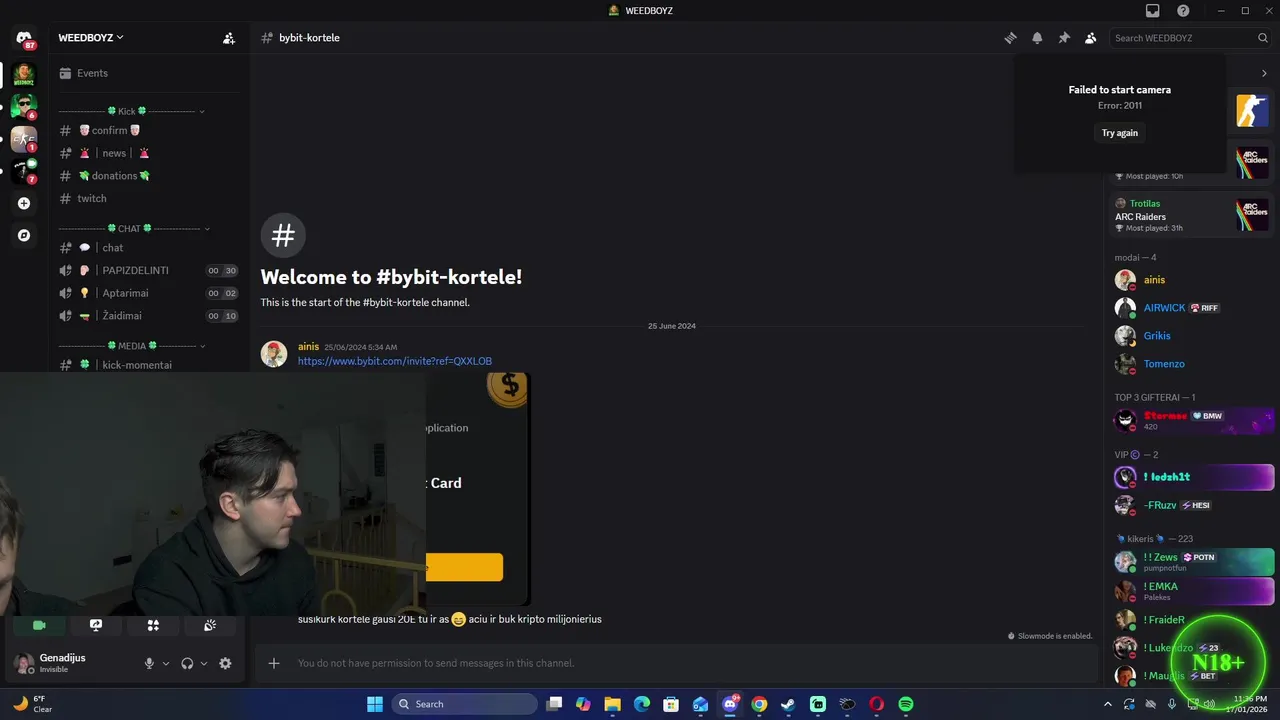Open Notification Settings bell icon
Screen dimensions: 1280x720
[1037, 38]
